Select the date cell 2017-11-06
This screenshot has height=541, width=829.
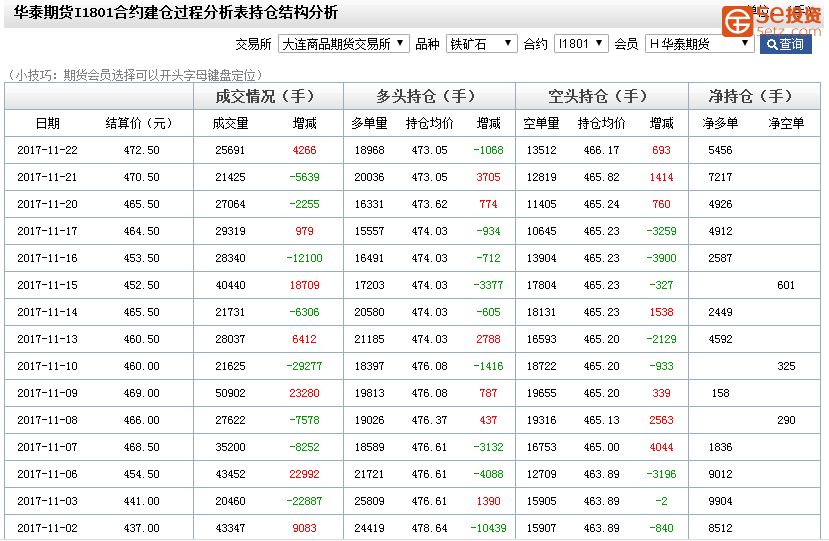pos(47,474)
